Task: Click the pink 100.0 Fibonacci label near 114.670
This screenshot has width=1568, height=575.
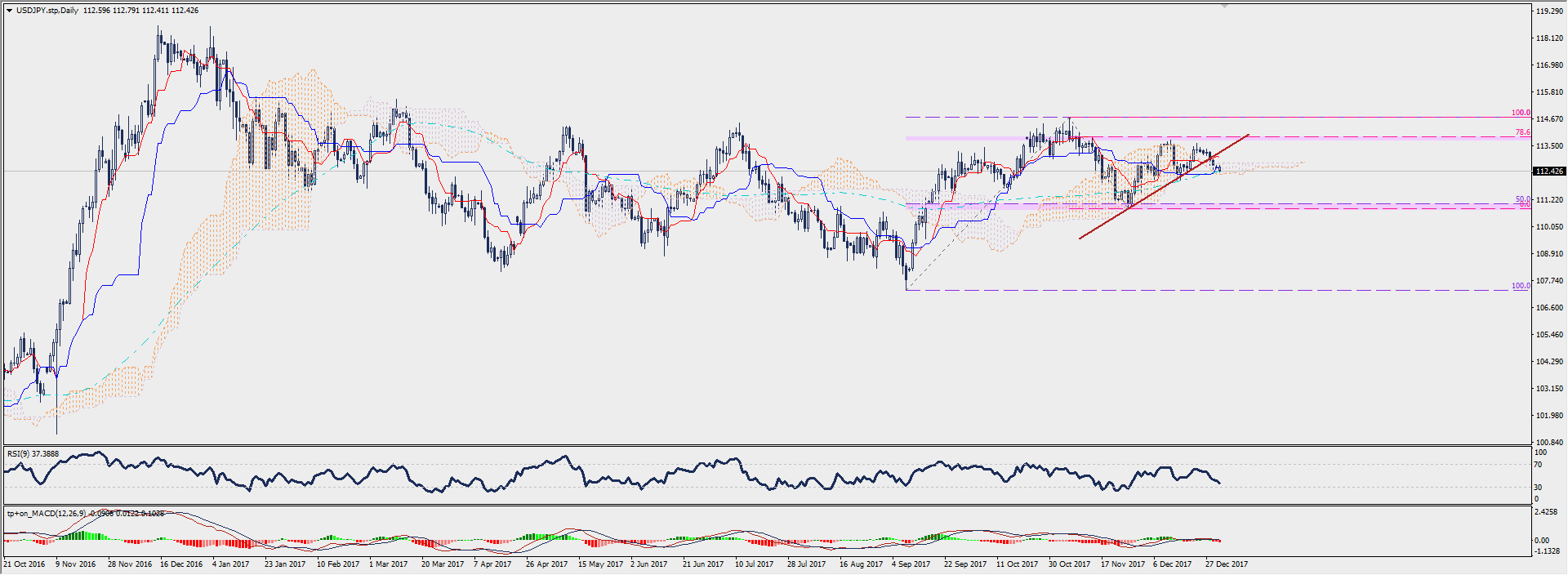Action: [x=1521, y=113]
